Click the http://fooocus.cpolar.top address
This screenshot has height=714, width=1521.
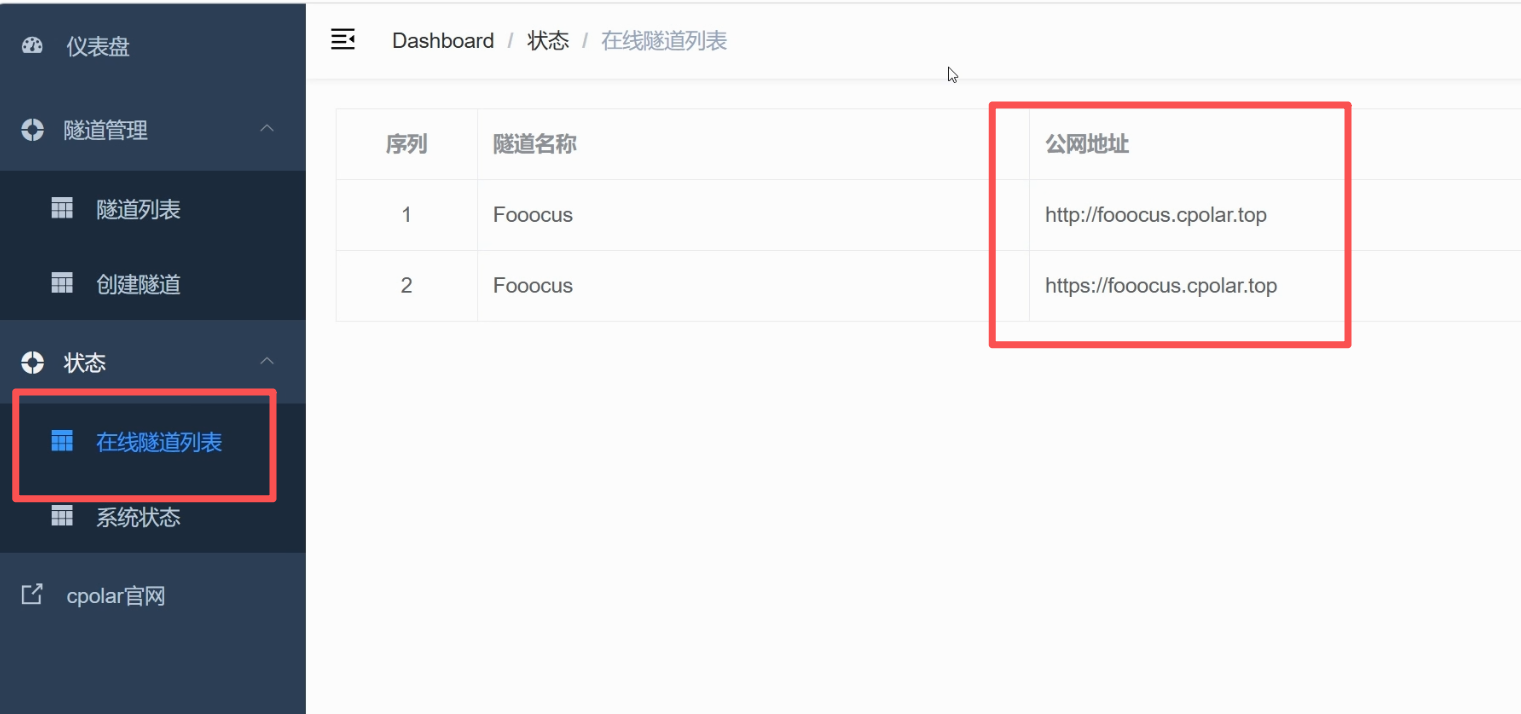1156,215
